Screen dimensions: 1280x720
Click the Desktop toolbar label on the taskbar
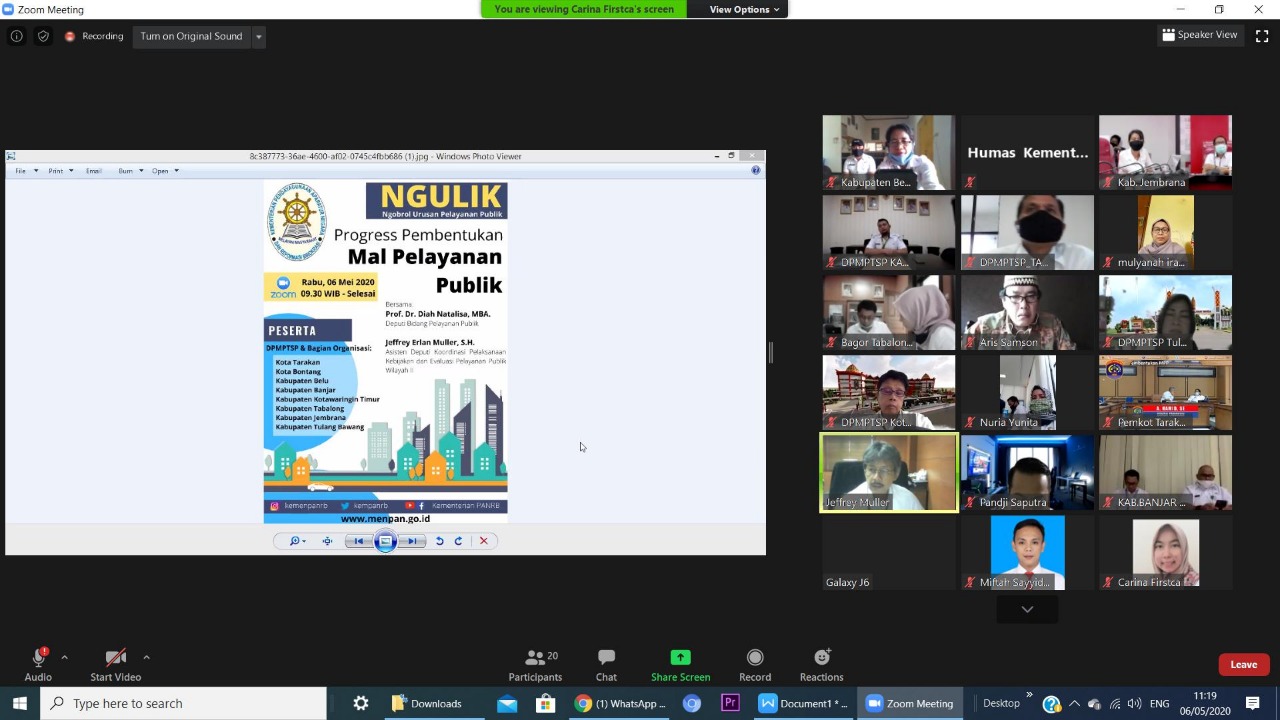1001,703
